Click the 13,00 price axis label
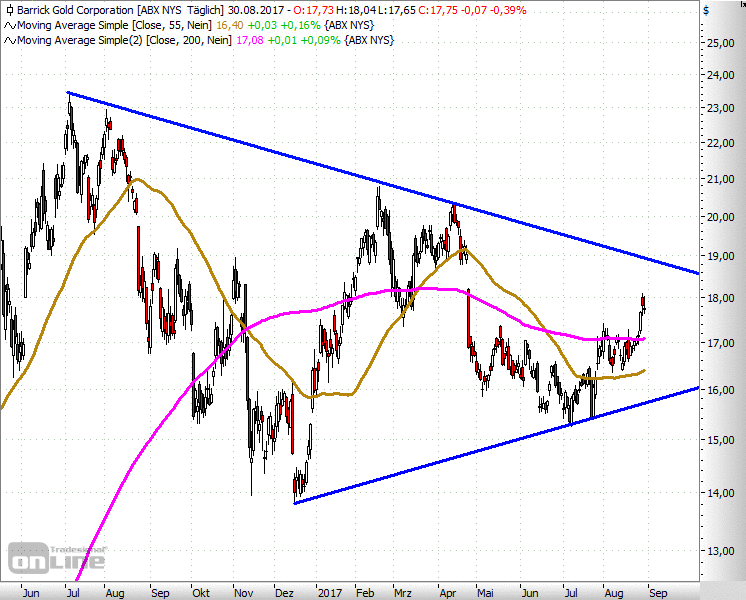This screenshot has height=600, width=746. pos(721,551)
